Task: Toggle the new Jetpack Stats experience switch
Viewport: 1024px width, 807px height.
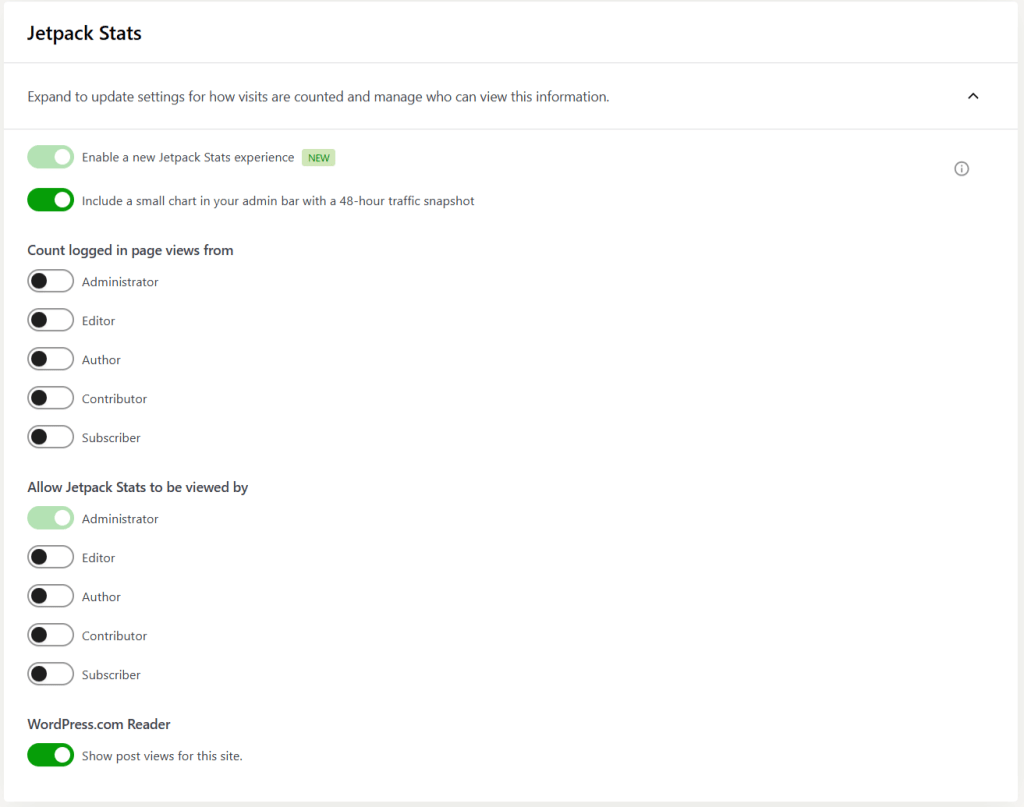Action: click(51, 157)
